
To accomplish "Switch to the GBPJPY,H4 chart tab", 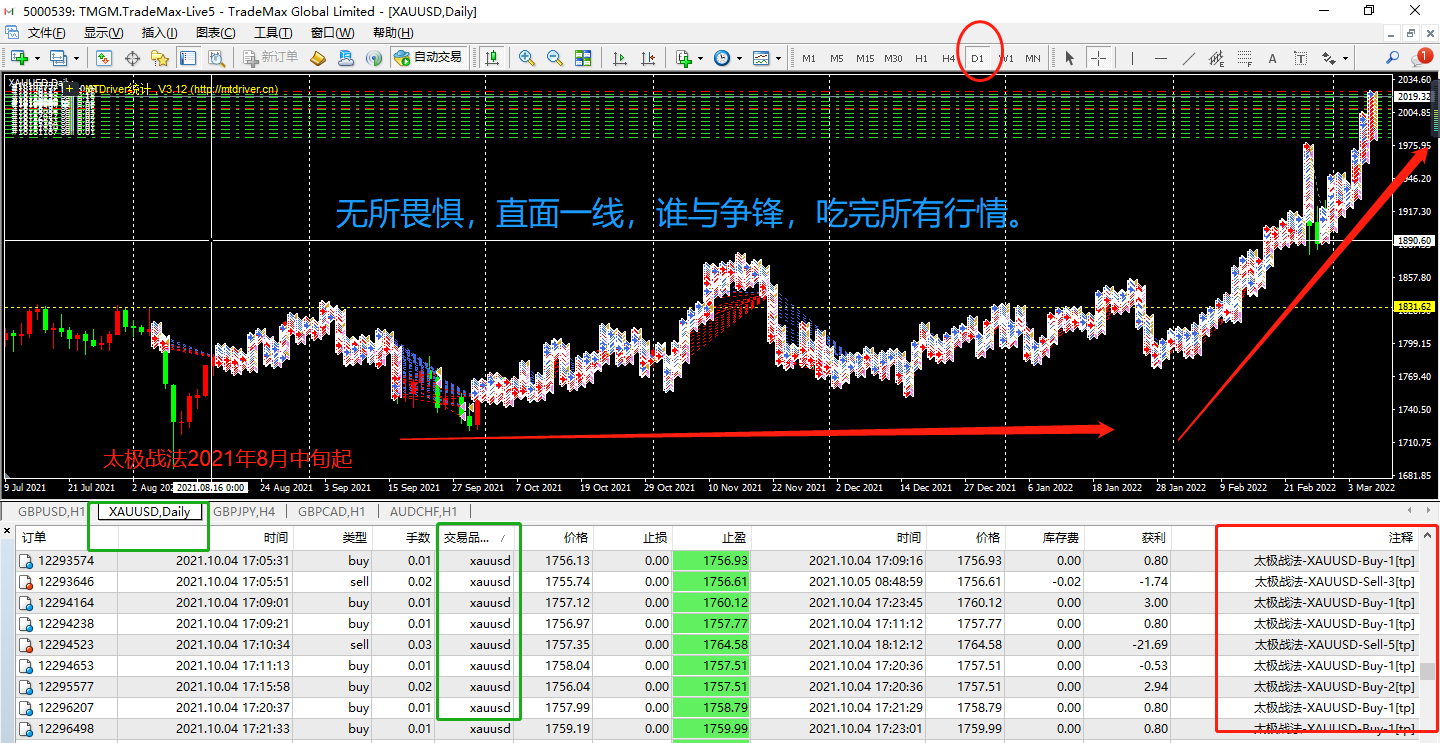I will pyautogui.click(x=245, y=512).
